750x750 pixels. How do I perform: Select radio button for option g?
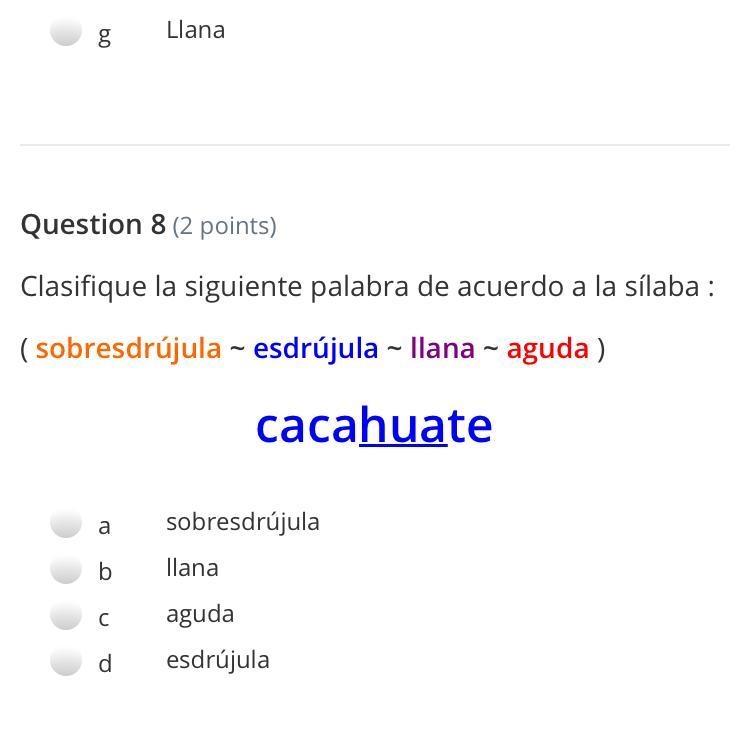(66, 31)
